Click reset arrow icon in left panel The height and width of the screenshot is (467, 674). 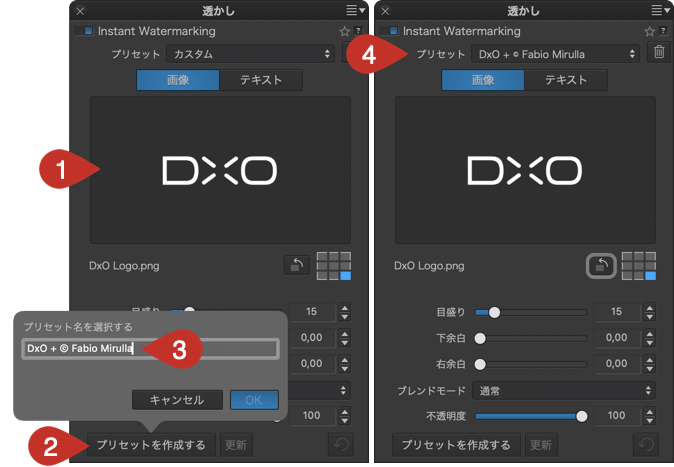341,445
